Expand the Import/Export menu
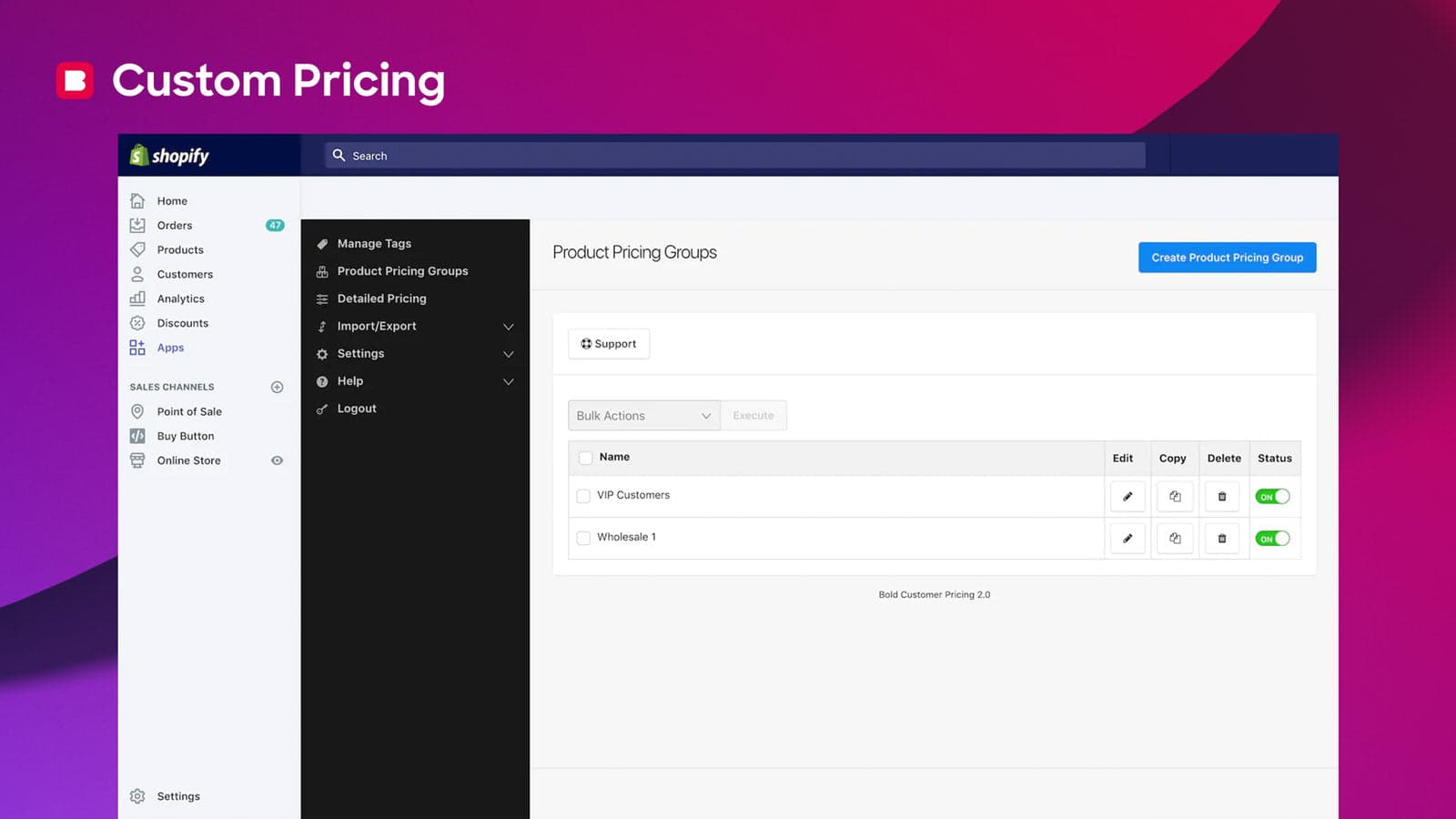Image resolution: width=1456 pixels, height=819 pixels. 377,326
